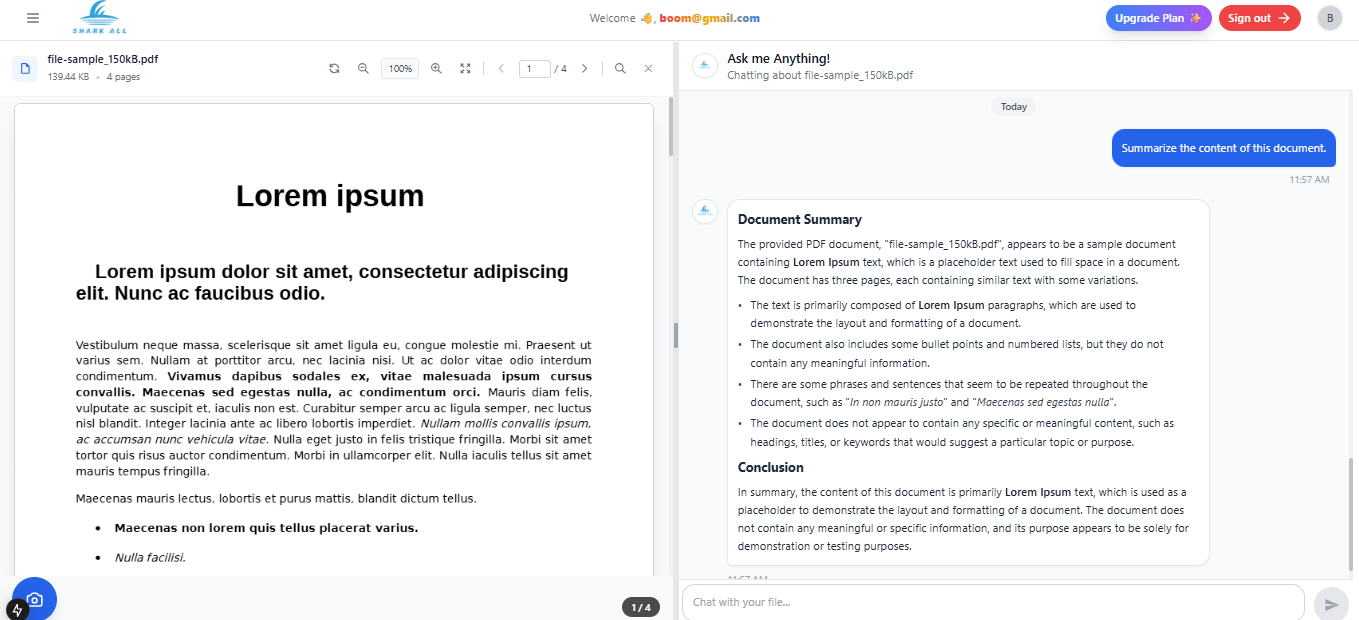The image size is (1359, 620).
Task: Click the 100% zoom level box
Action: point(400,69)
